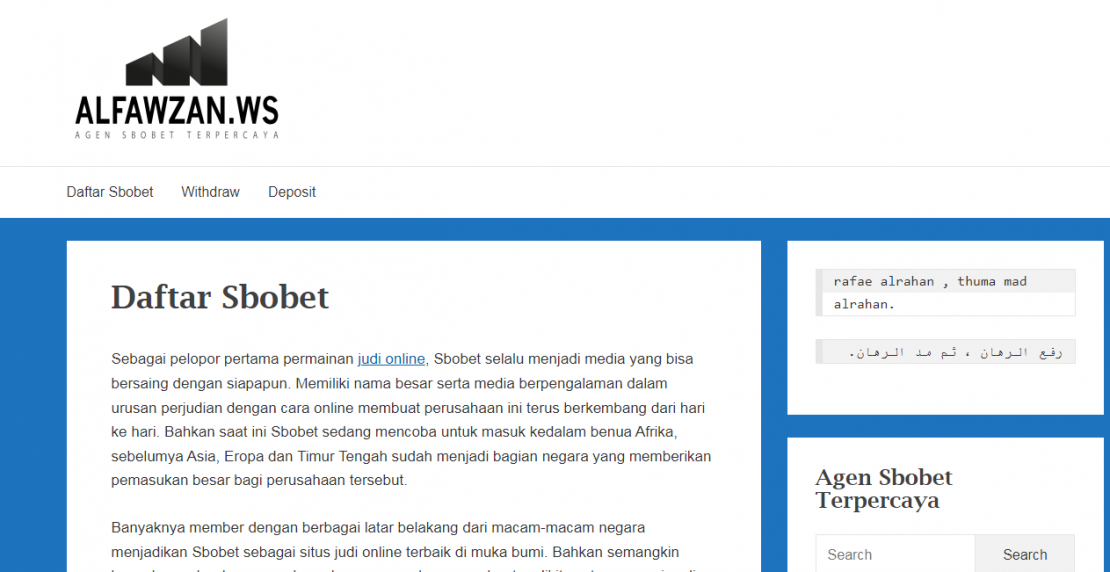Click the word "Afrika" in the article
This screenshot has height=572, width=1110.
click(x=656, y=432)
